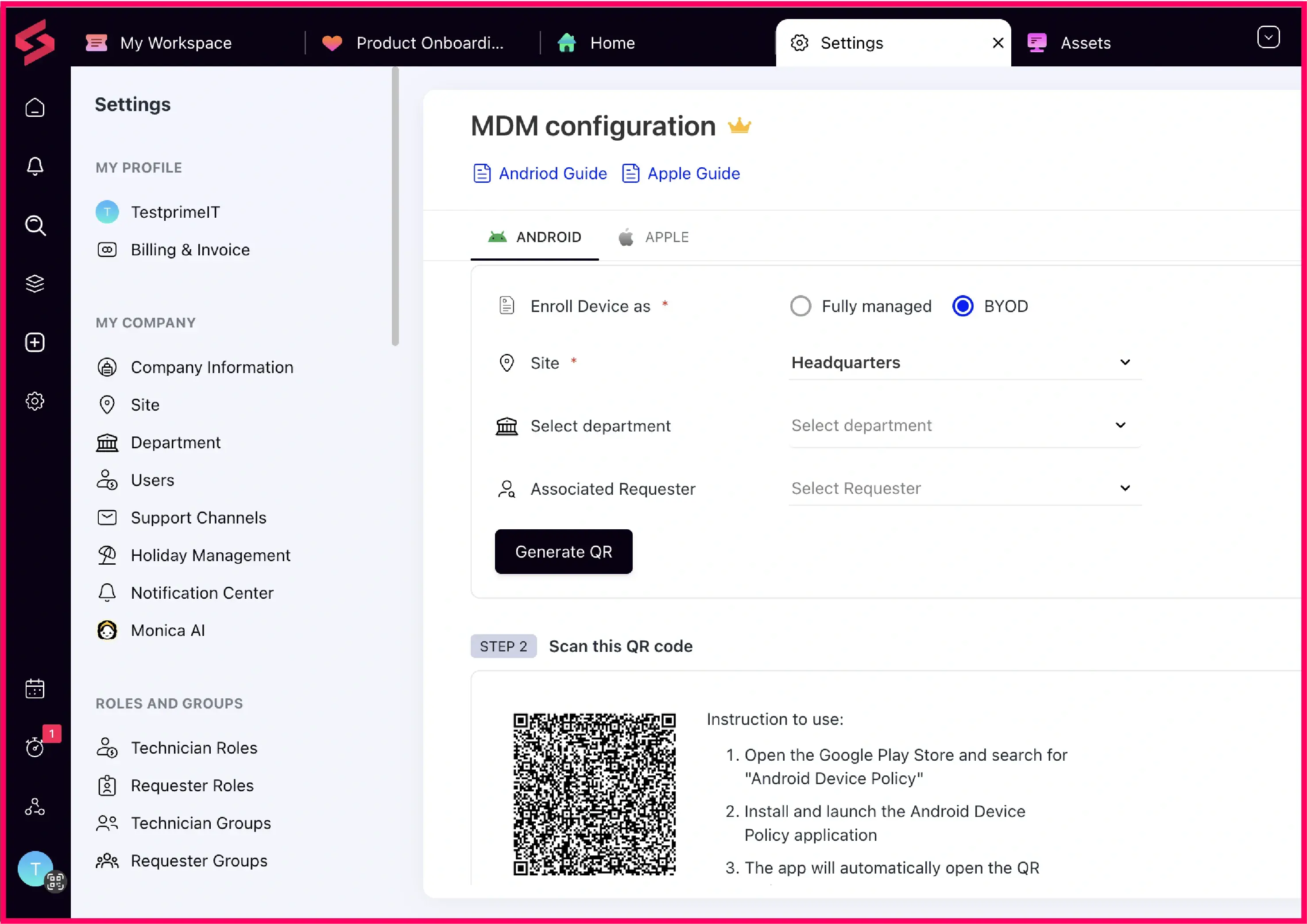1307x924 pixels.
Task: Click the document icon beside Enroll Device as
Action: click(507, 306)
